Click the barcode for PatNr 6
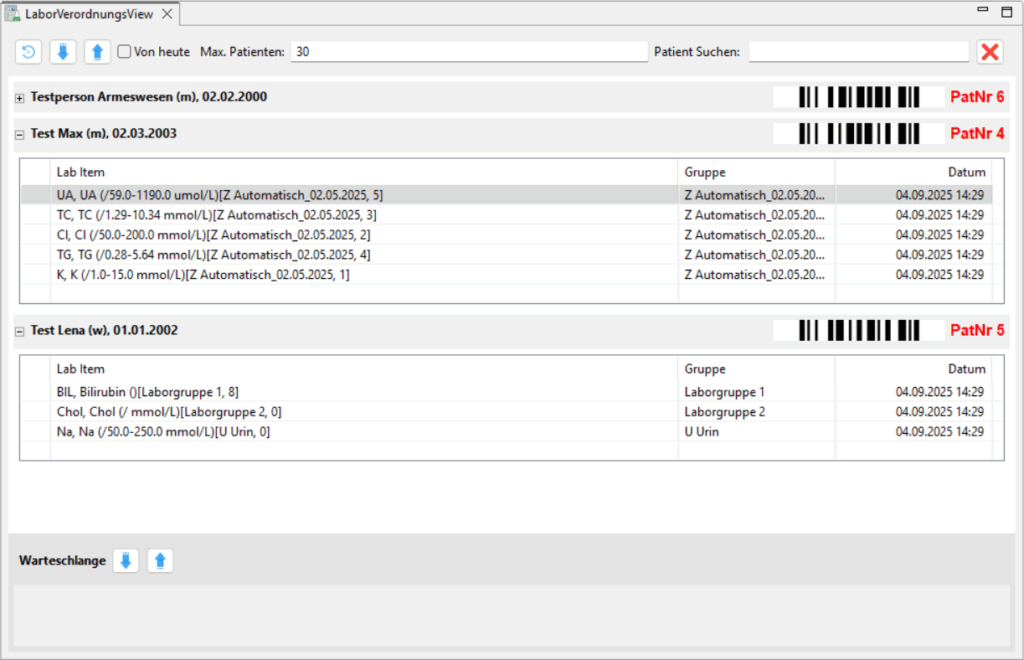Viewport: 1024px width, 660px height. 859,97
